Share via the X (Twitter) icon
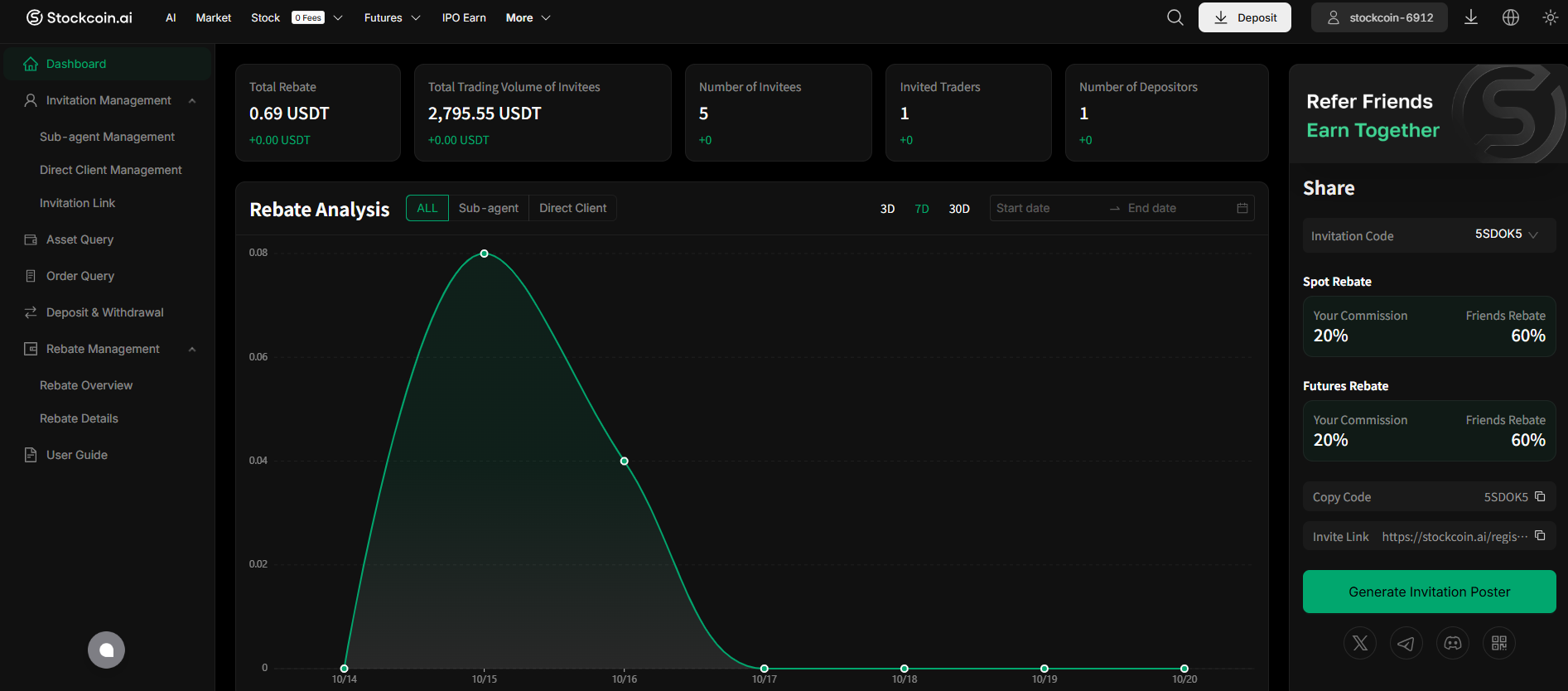 pos(1360,643)
